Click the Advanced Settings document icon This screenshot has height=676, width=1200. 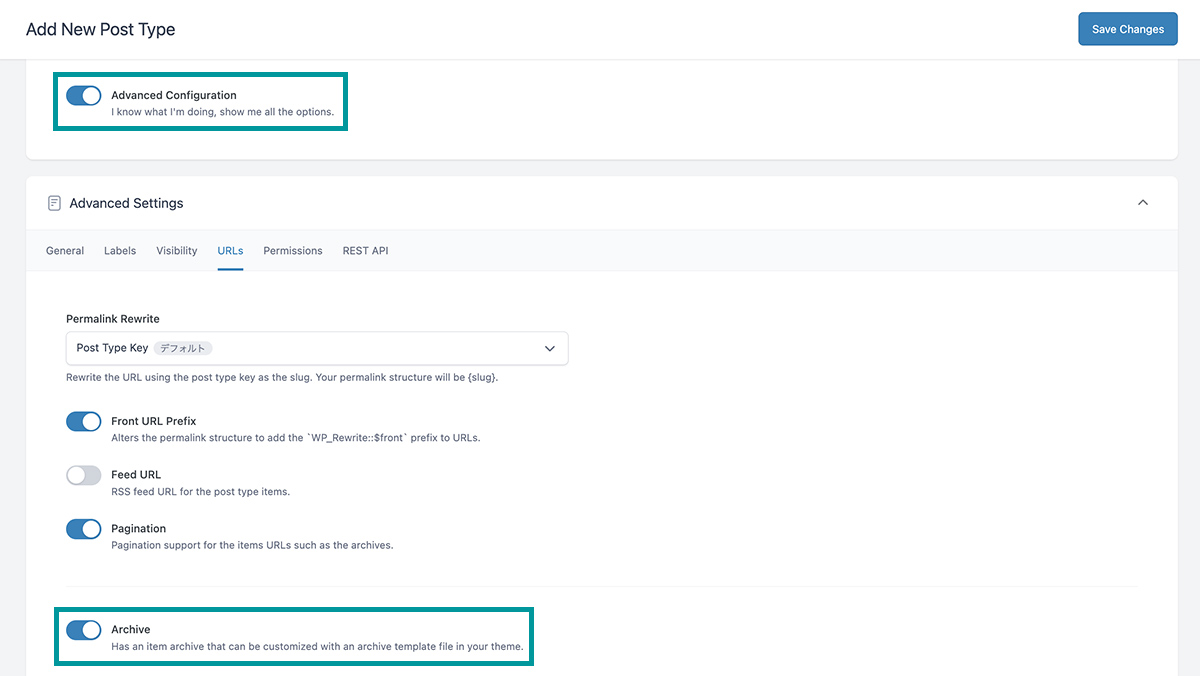[x=54, y=203]
